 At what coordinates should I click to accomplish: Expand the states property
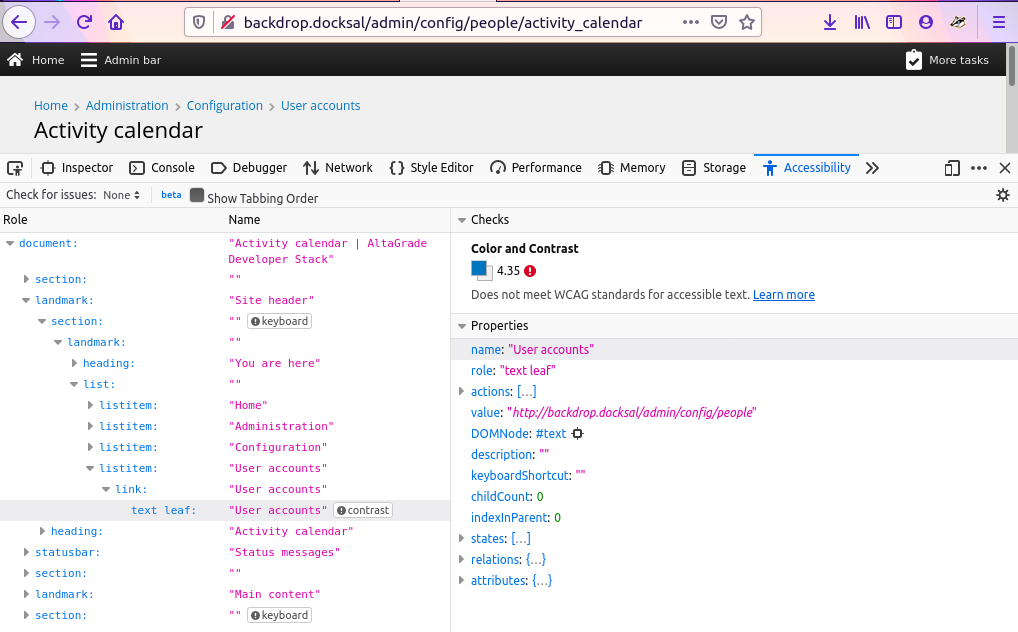(x=462, y=538)
